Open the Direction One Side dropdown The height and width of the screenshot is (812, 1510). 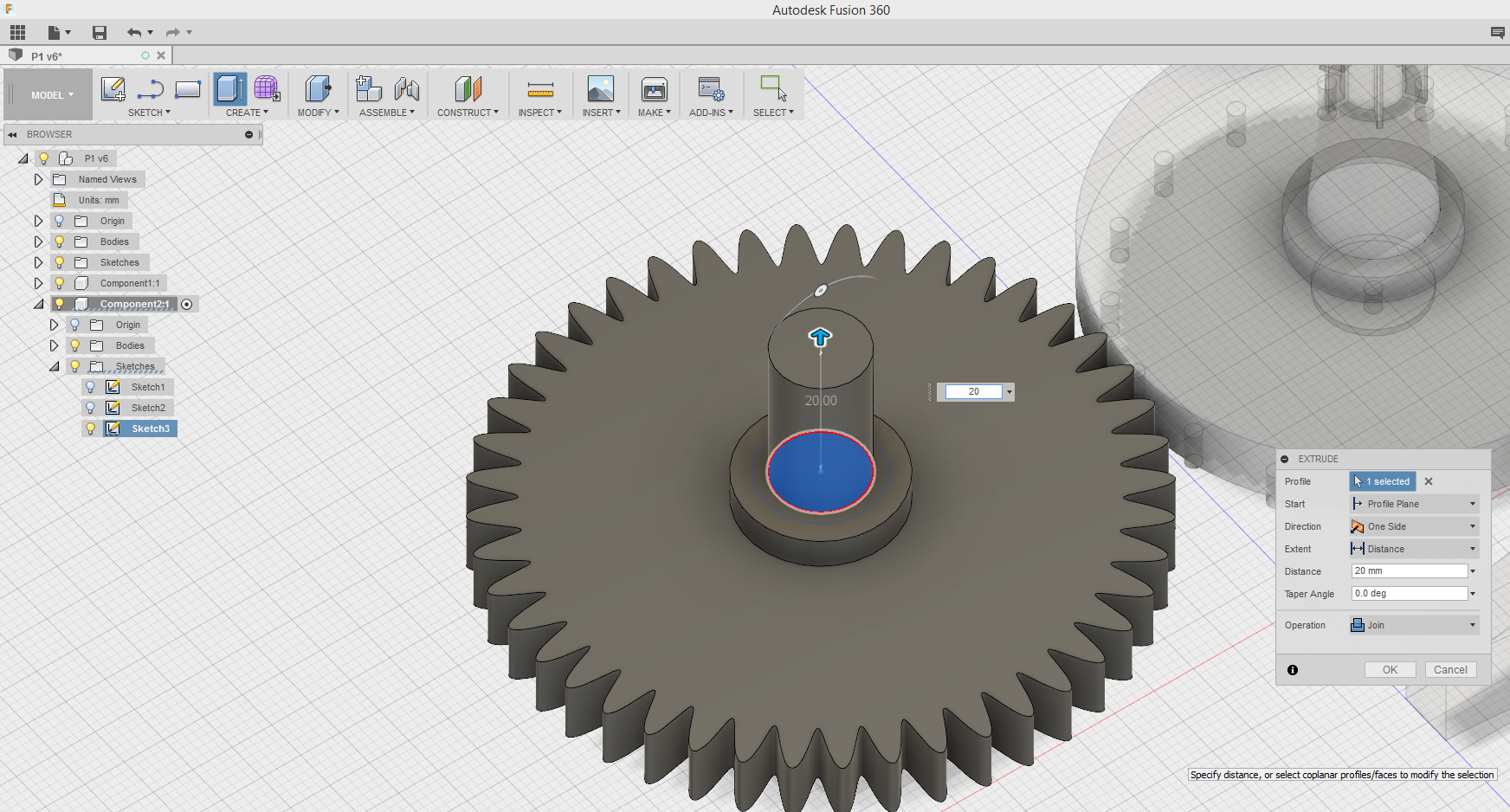point(1414,526)
